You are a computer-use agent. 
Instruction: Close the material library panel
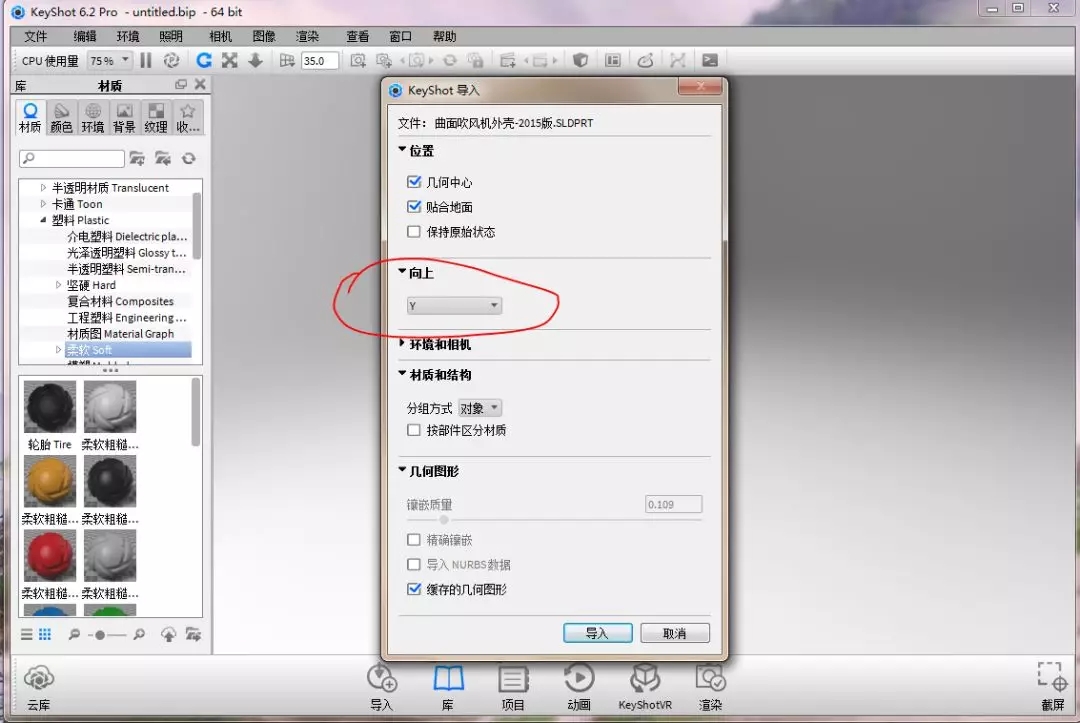point(200,84)
